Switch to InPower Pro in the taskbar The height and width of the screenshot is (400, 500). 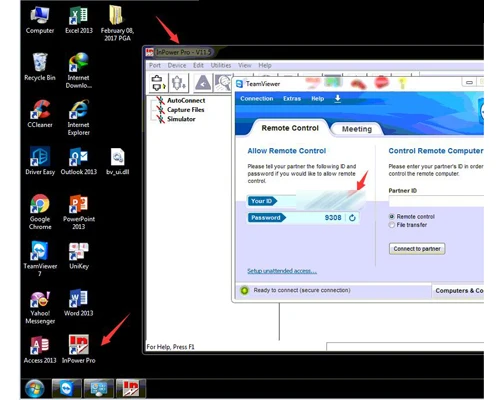point(131,389)
